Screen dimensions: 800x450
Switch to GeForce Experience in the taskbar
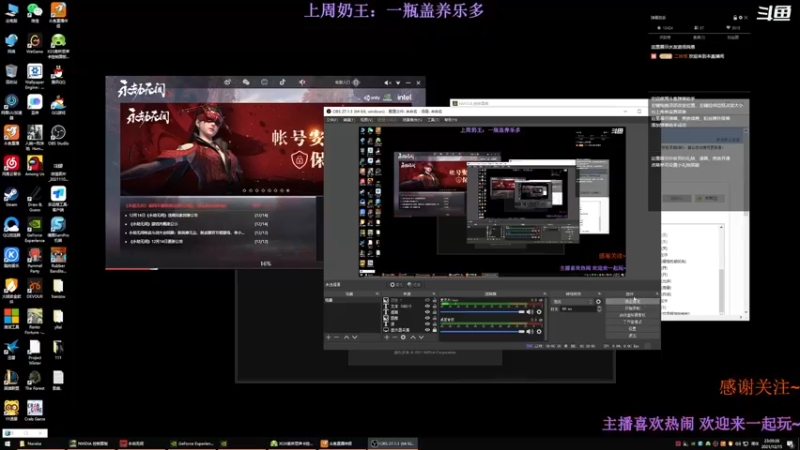[x=192, y=444]
